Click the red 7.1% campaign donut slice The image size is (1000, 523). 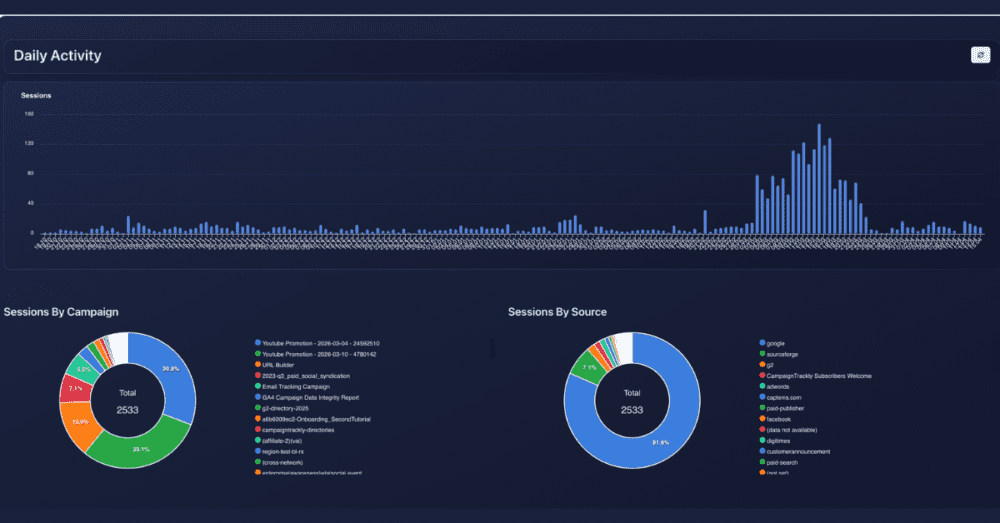74,387
